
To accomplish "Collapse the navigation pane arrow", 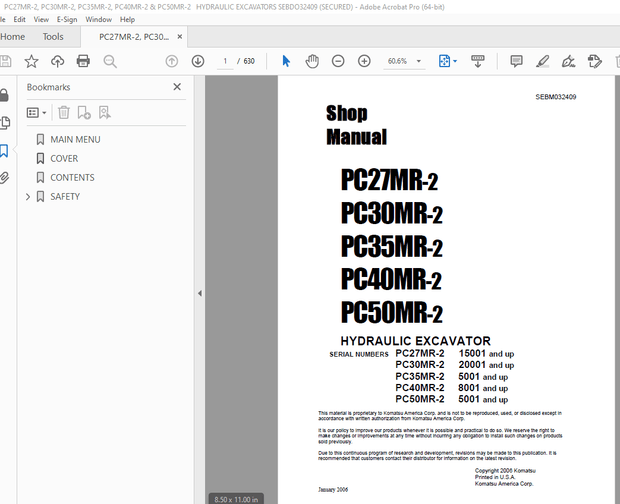I will pyautogui.click(x=200, y=293).
